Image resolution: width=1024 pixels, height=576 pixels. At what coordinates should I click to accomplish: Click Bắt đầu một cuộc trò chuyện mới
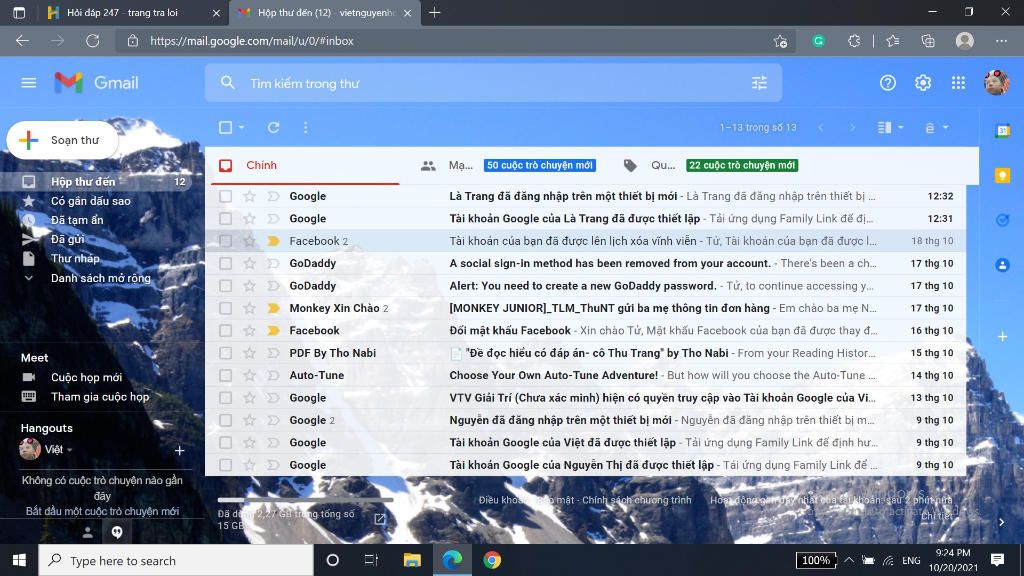pyautogui.click(x=102, y=511)
